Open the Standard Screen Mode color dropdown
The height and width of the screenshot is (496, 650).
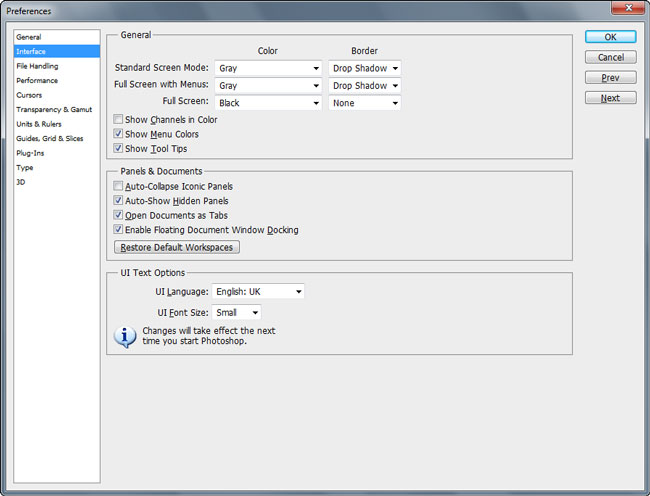click(267, 68)
